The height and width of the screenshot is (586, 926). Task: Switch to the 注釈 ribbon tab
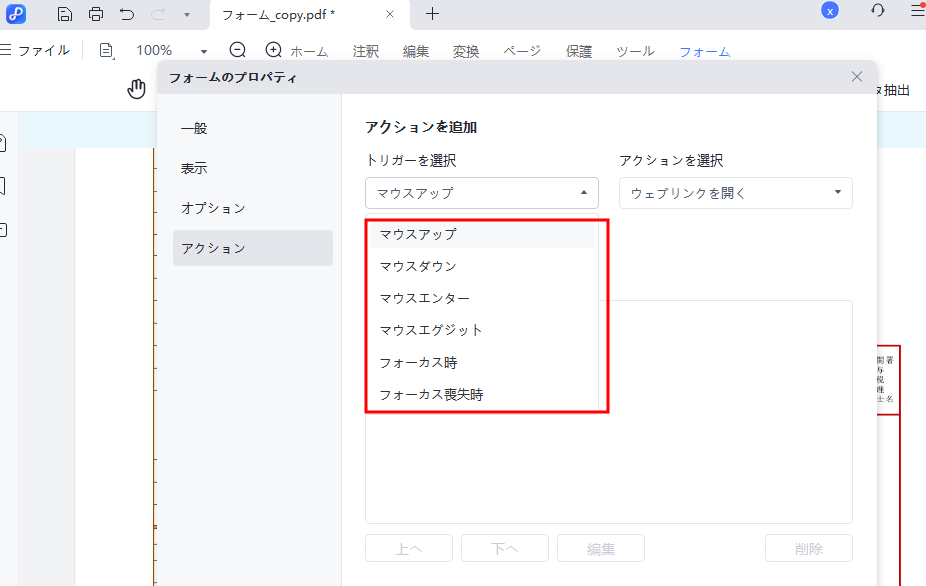pos(365,51)
